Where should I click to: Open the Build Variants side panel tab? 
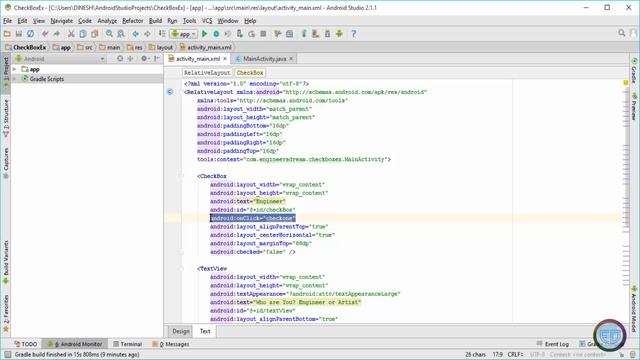(6, 262)
